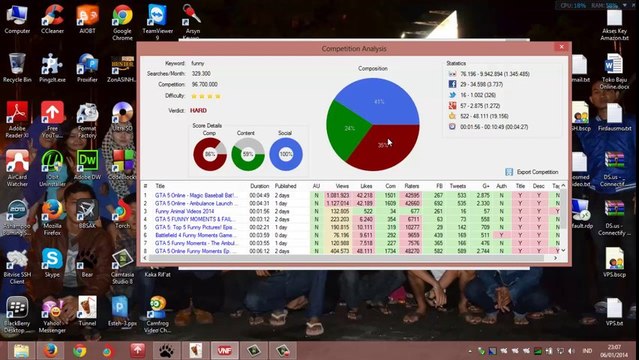
Task: Sort table by Duration column header
Action: click(x=260, y=186)
